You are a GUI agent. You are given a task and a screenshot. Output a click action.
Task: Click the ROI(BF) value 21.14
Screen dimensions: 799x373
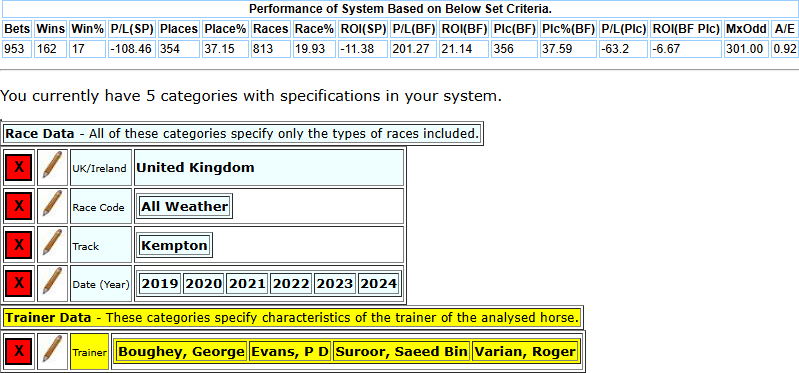click(x=464, y=49)
